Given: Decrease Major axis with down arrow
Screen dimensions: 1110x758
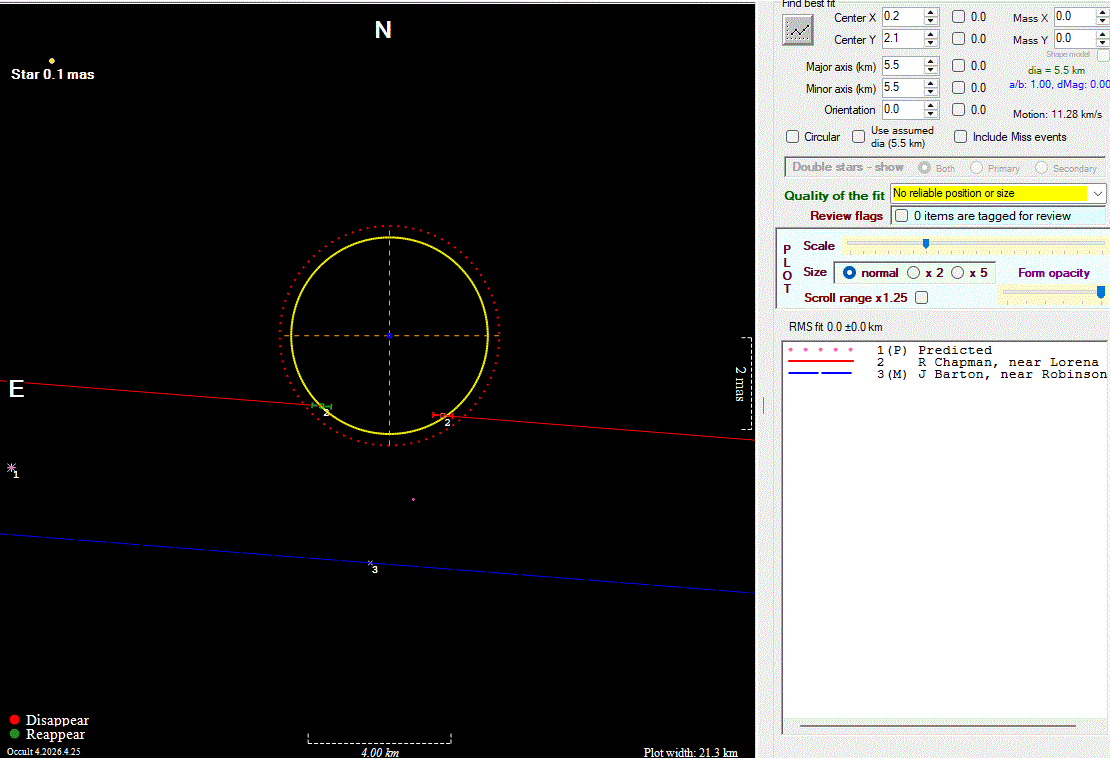Looking at the screenshot, I should (932, 71).
